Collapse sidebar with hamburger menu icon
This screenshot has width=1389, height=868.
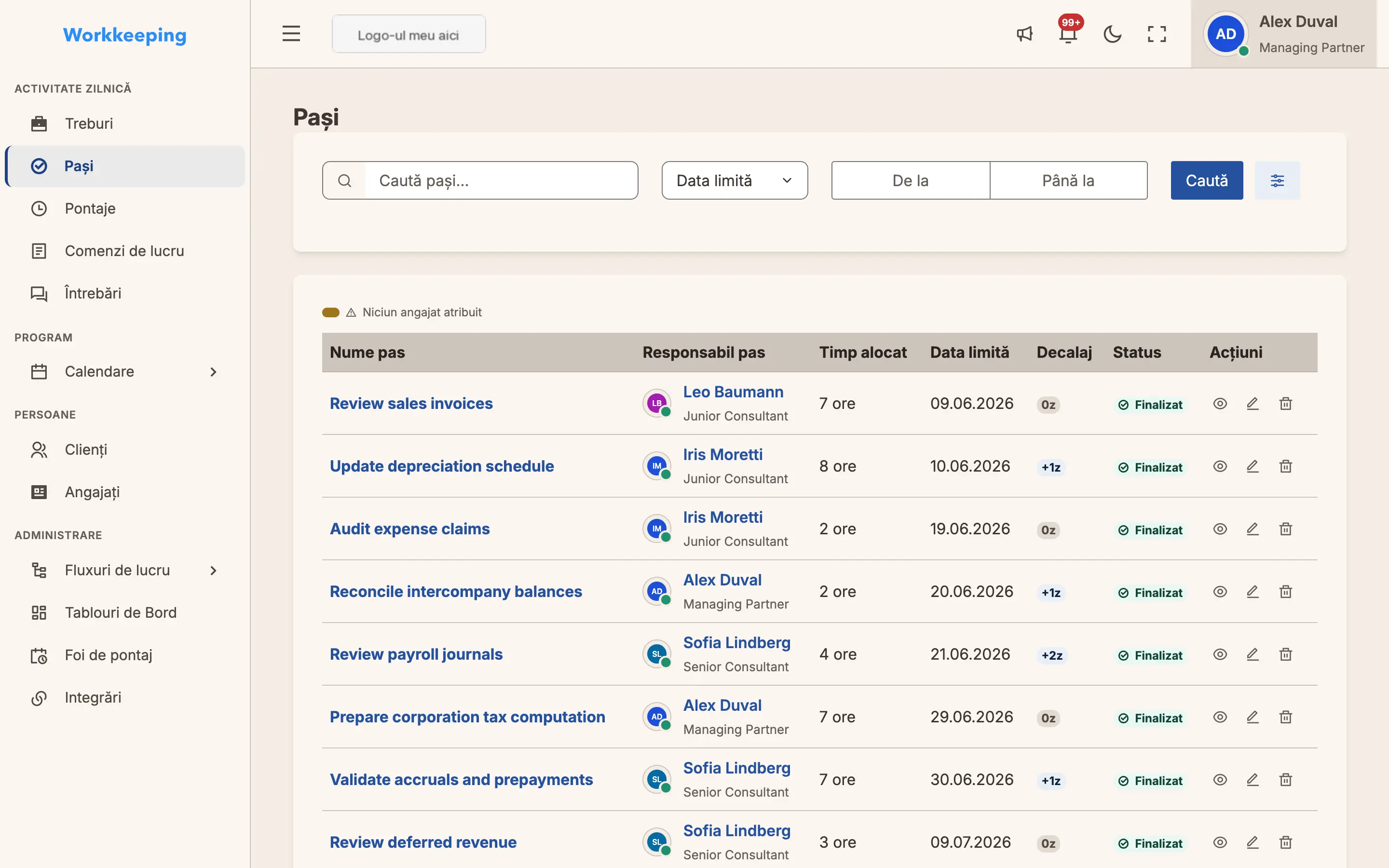click(291, 34)
